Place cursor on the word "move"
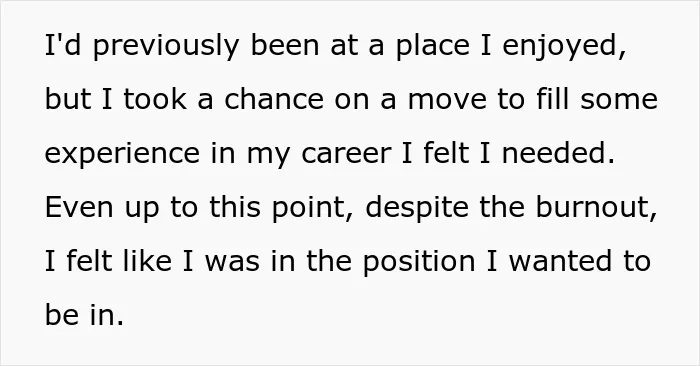 [447, 101]
